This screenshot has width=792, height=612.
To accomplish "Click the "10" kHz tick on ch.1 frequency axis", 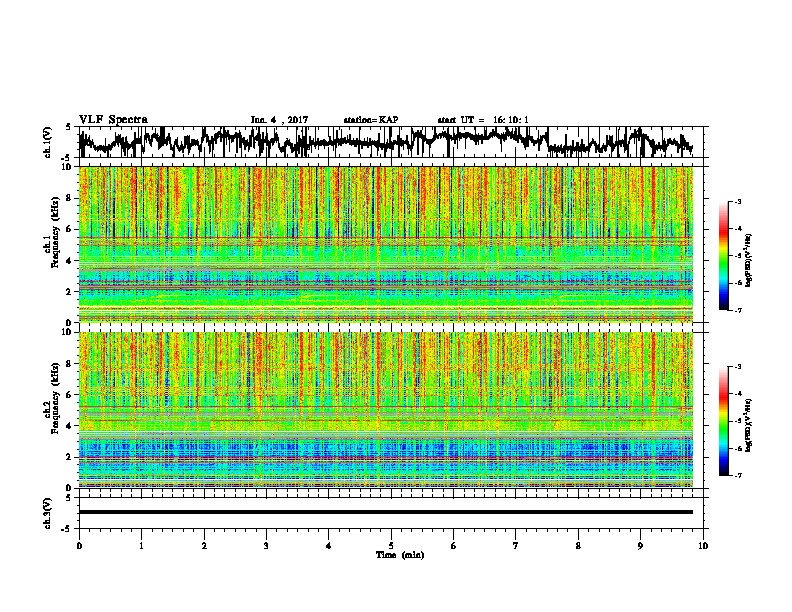I will coord(68,167).
